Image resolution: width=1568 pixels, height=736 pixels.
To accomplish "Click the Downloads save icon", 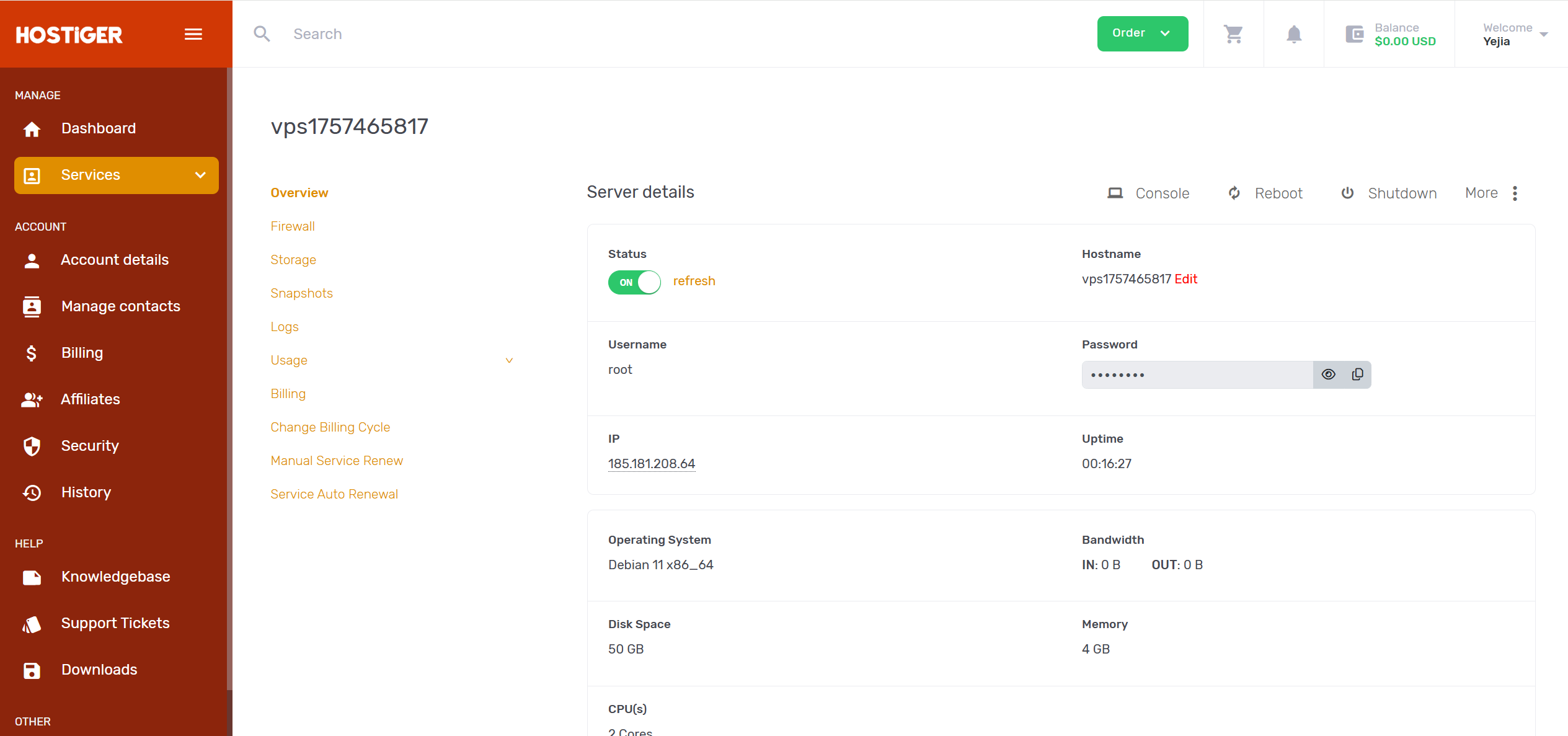I will click(32, 670).
